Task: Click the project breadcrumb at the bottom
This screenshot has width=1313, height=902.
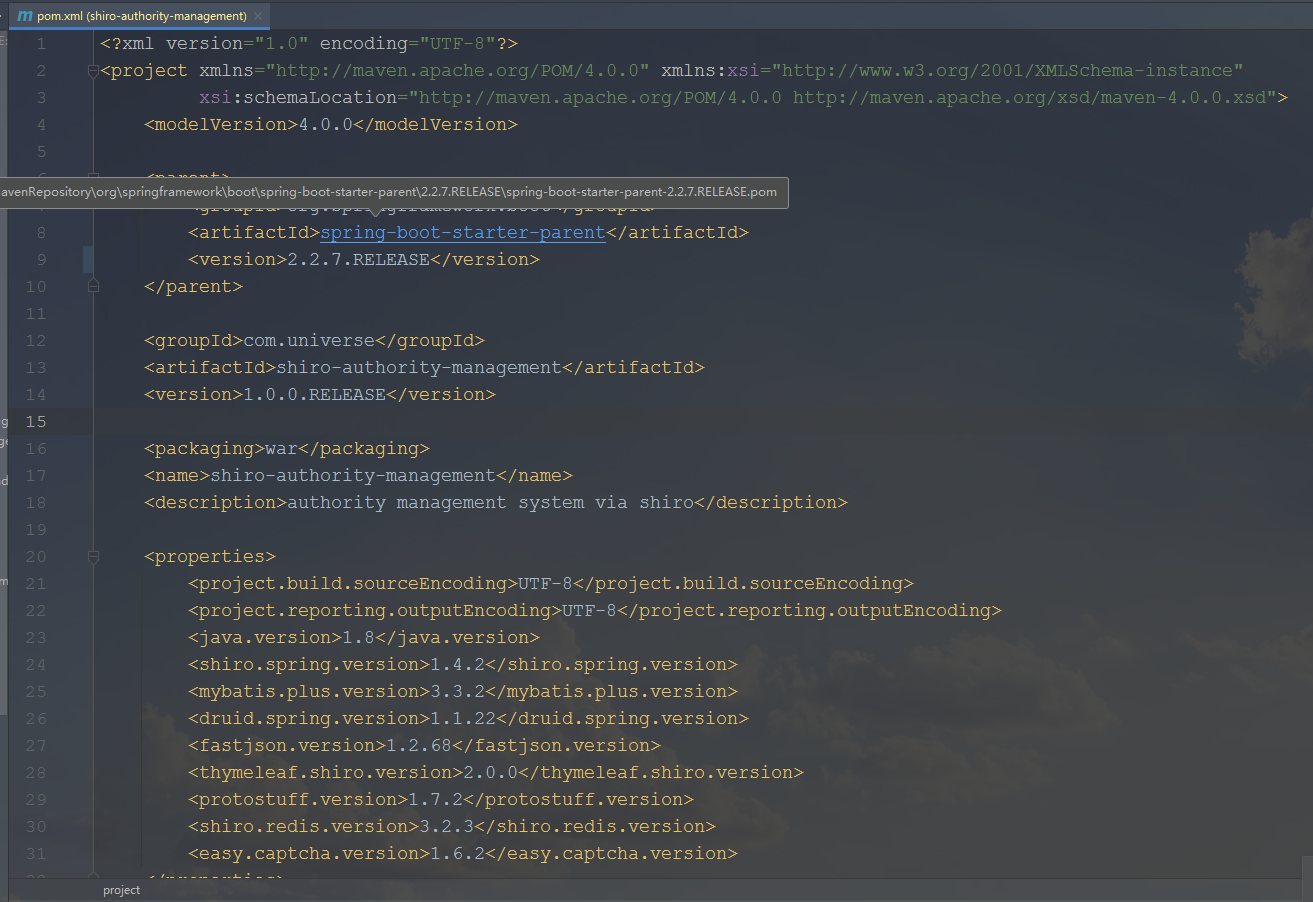Action: [x=121, y=889]
